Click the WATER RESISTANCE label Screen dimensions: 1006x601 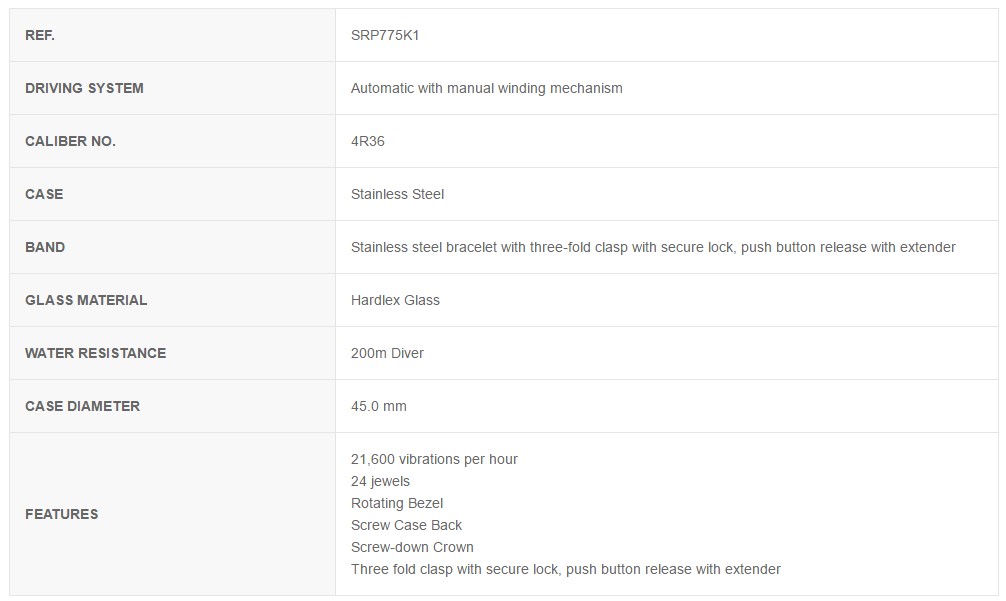pos(96,353)
